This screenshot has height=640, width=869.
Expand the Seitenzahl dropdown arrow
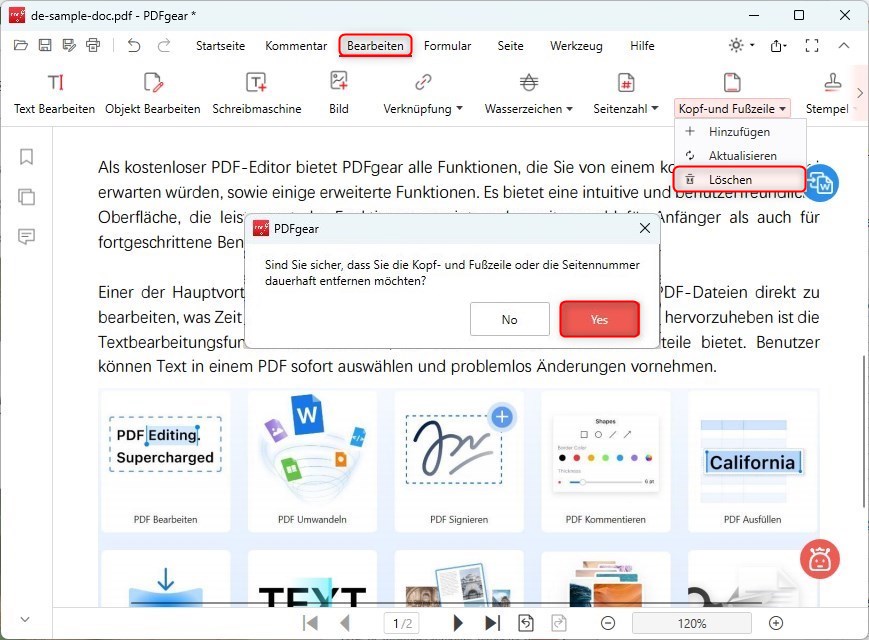click(x=655, y=109)
